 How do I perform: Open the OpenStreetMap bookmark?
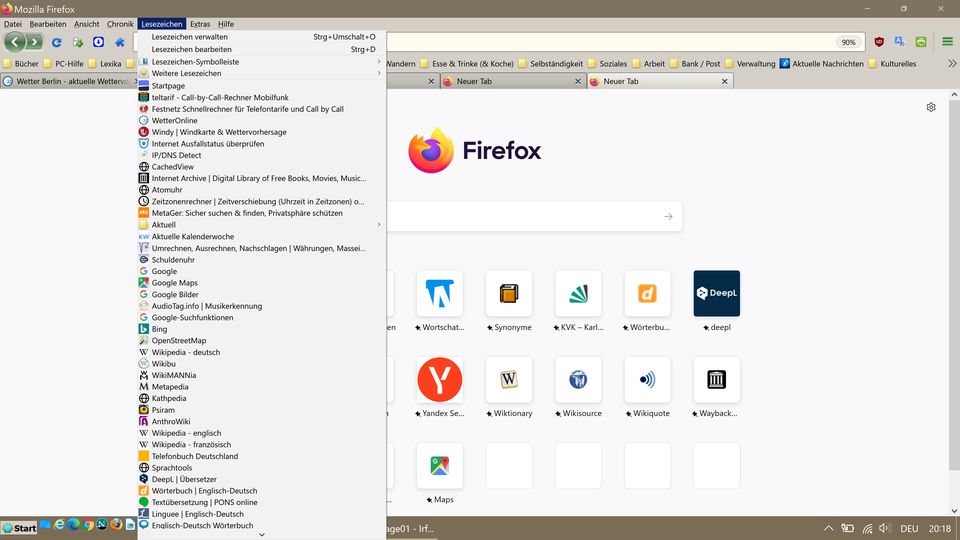point(178,340)
